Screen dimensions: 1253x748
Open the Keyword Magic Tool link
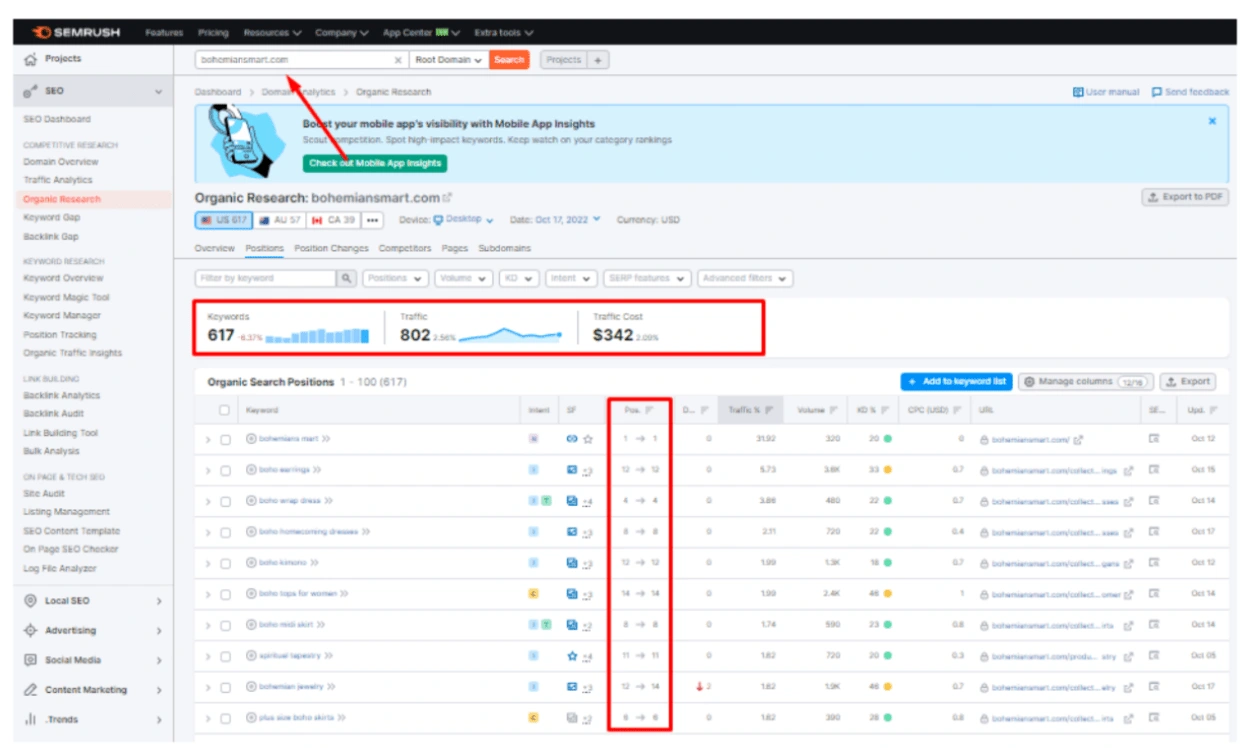click(67, 298)
